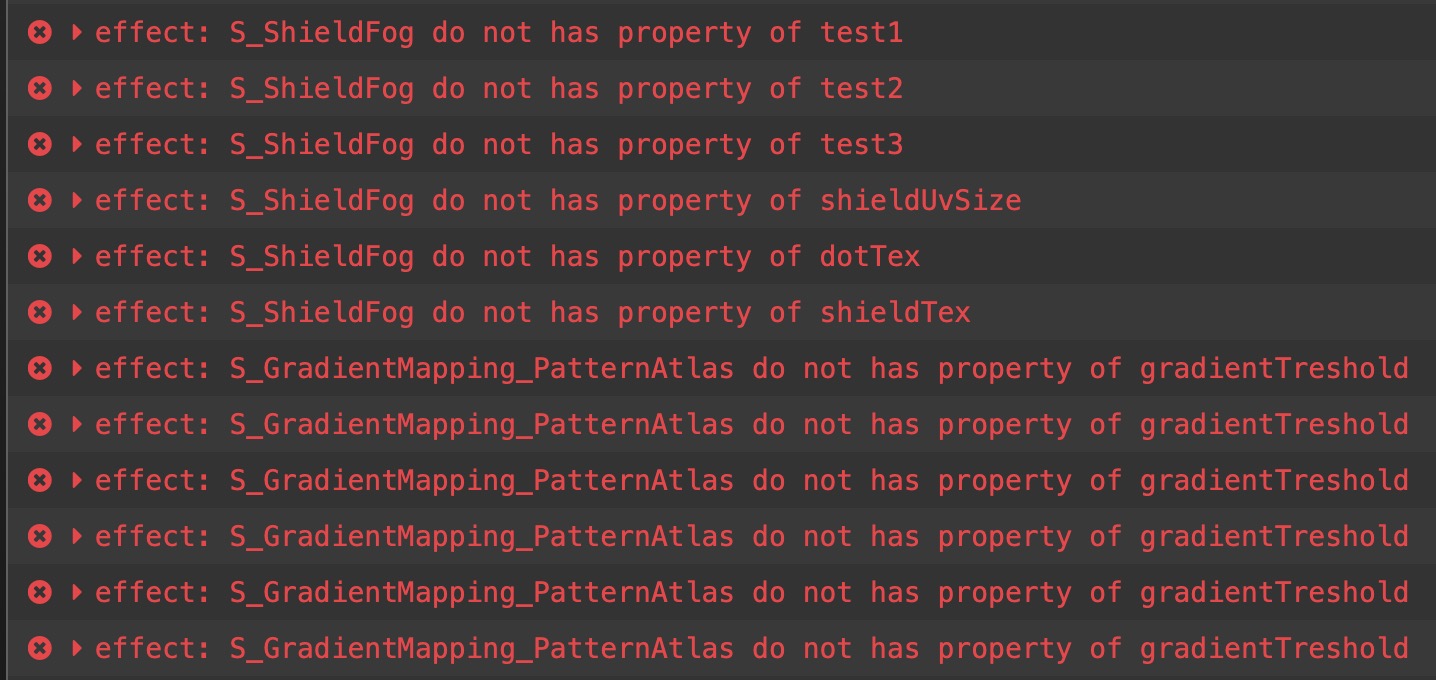This screenshot has height=680, width=1436.
Task: Click the error icon on the first gradientTreshold row
Action: 39,369
